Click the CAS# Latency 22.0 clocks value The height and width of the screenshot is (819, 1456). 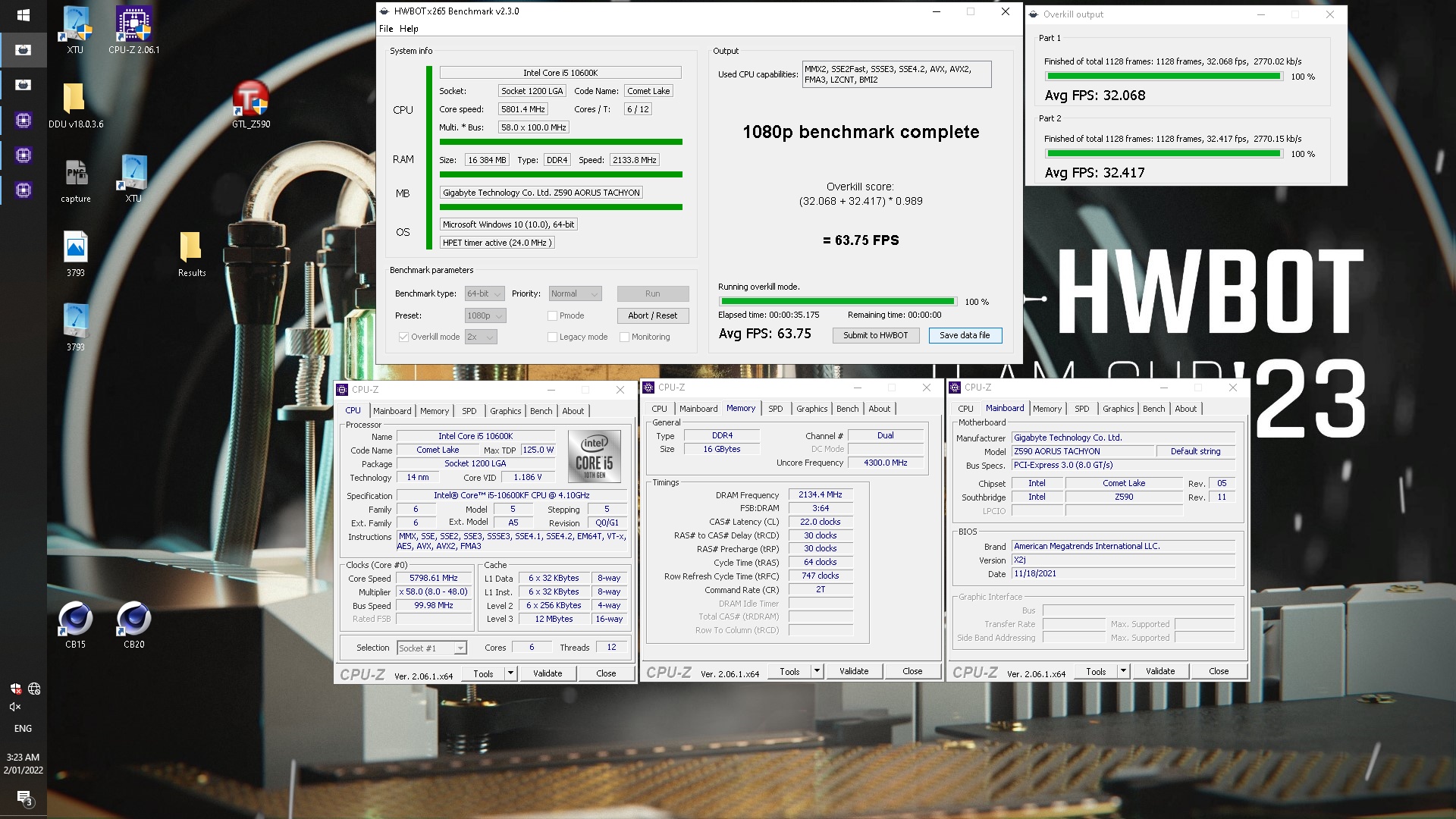[821, 522]
